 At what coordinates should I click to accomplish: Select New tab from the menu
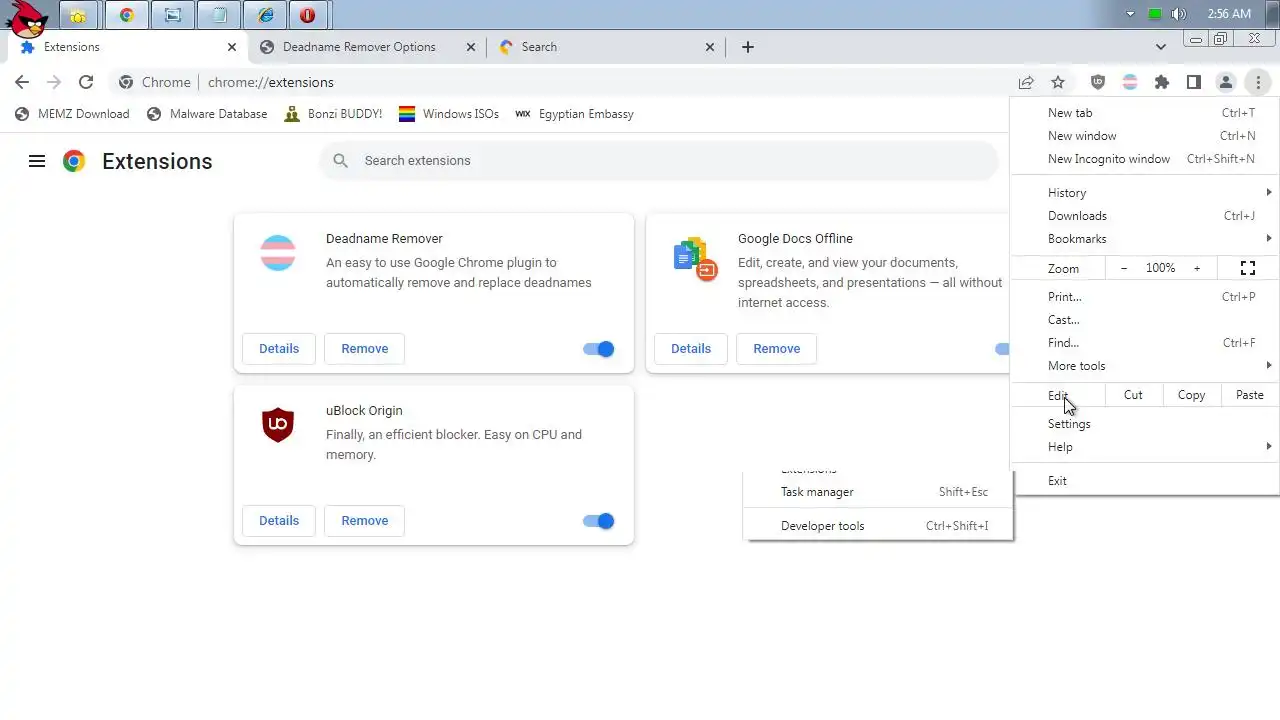pyautogui.click(x=1145, y=112)
